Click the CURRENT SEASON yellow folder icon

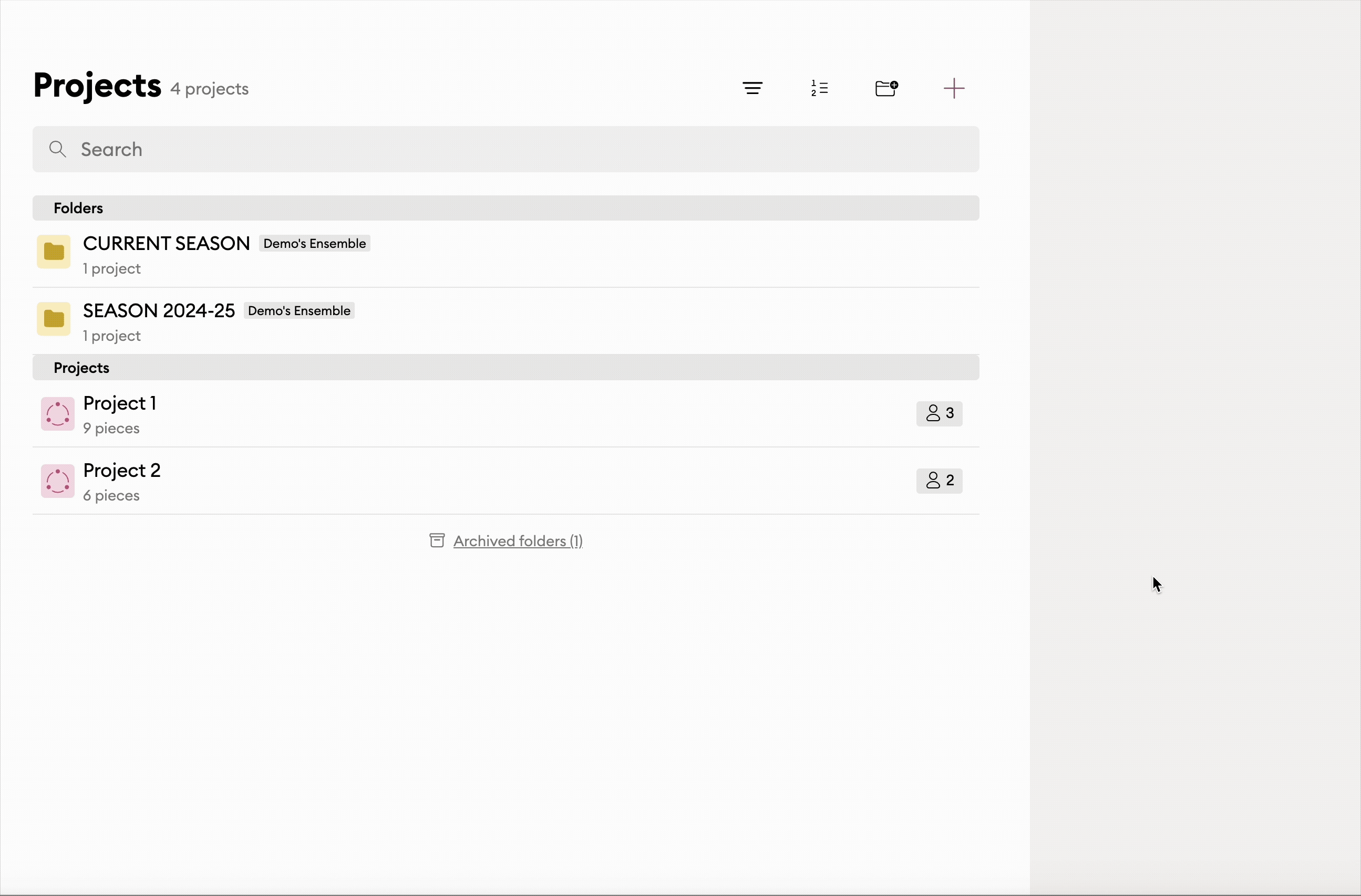tap(54, 252)
